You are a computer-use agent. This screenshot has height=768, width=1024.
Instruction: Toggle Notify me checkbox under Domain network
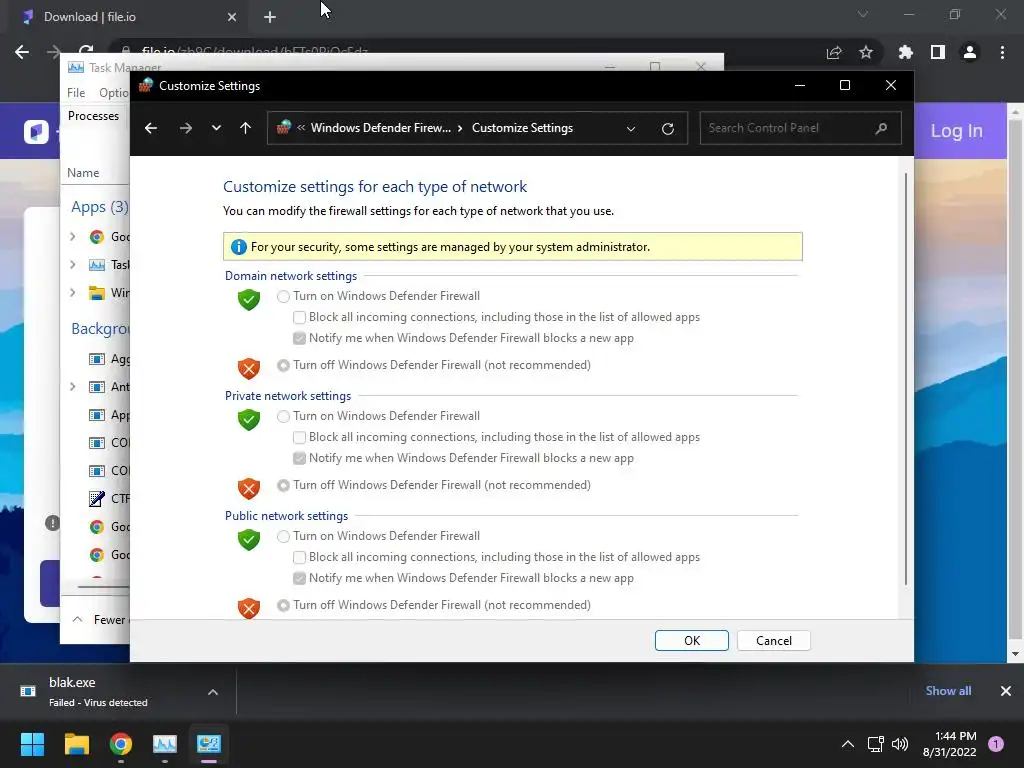click(x=299, y=338)
